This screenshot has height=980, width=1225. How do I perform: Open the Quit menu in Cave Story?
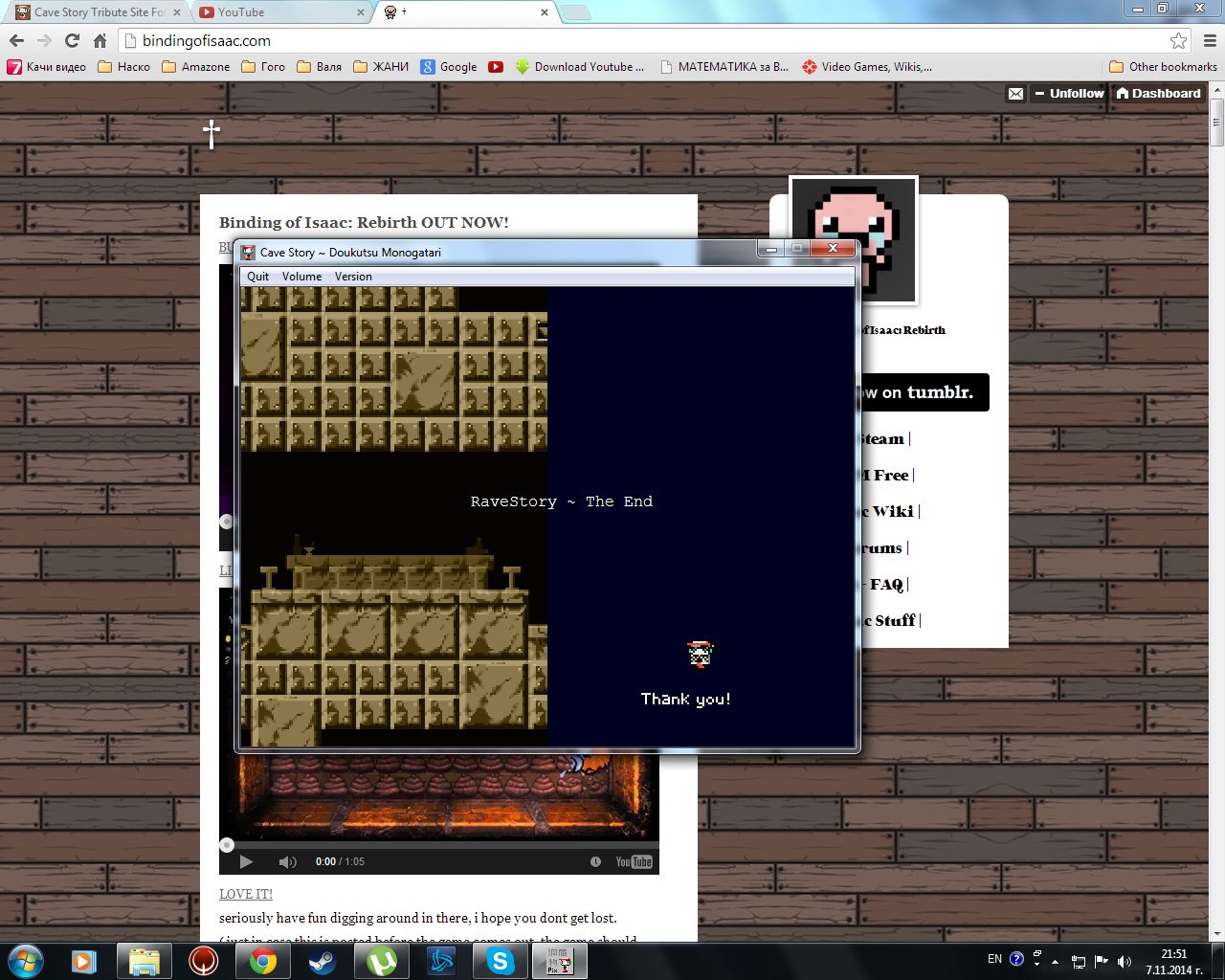coord(258,277)
